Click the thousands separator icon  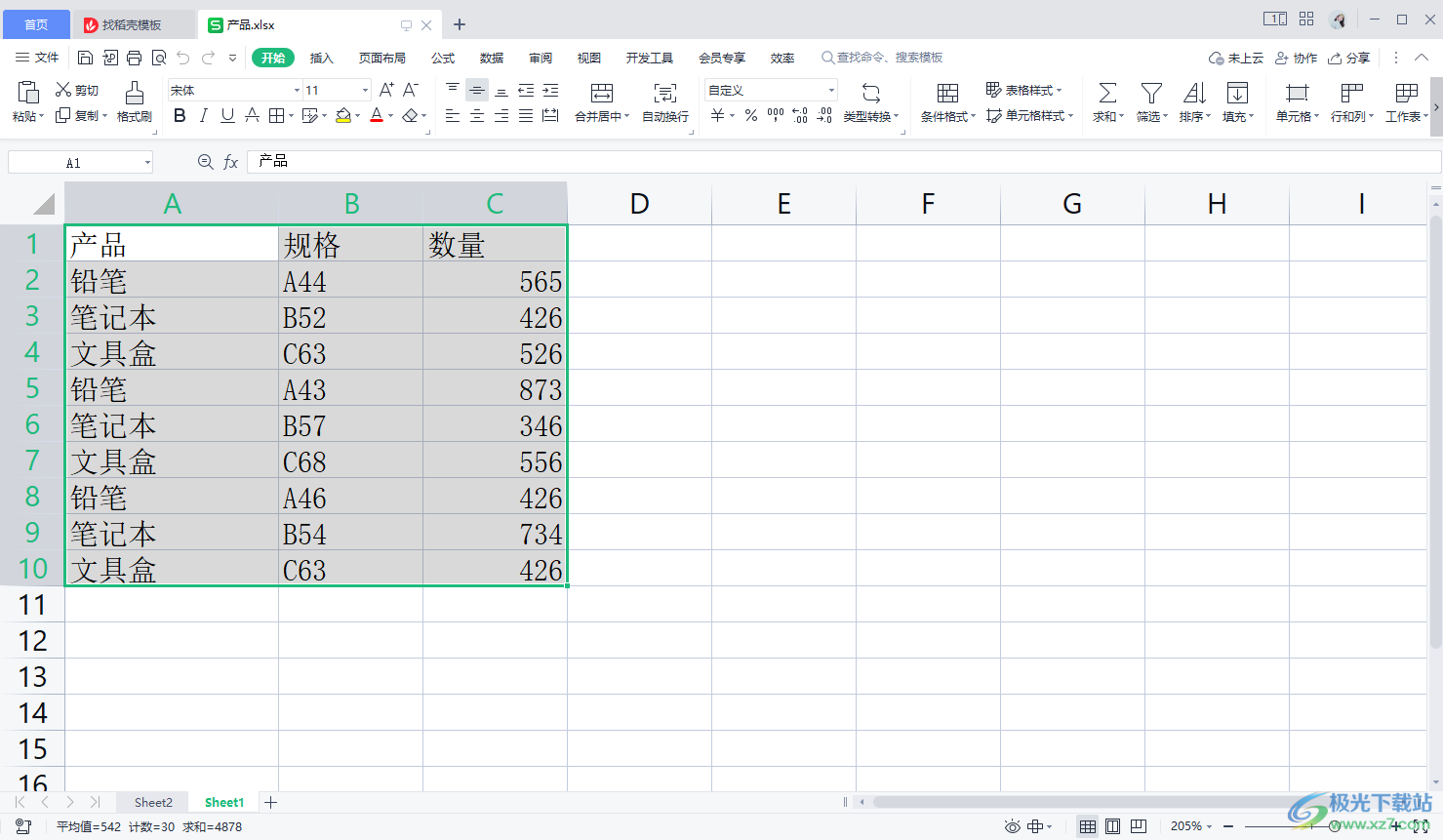(776, 115)
